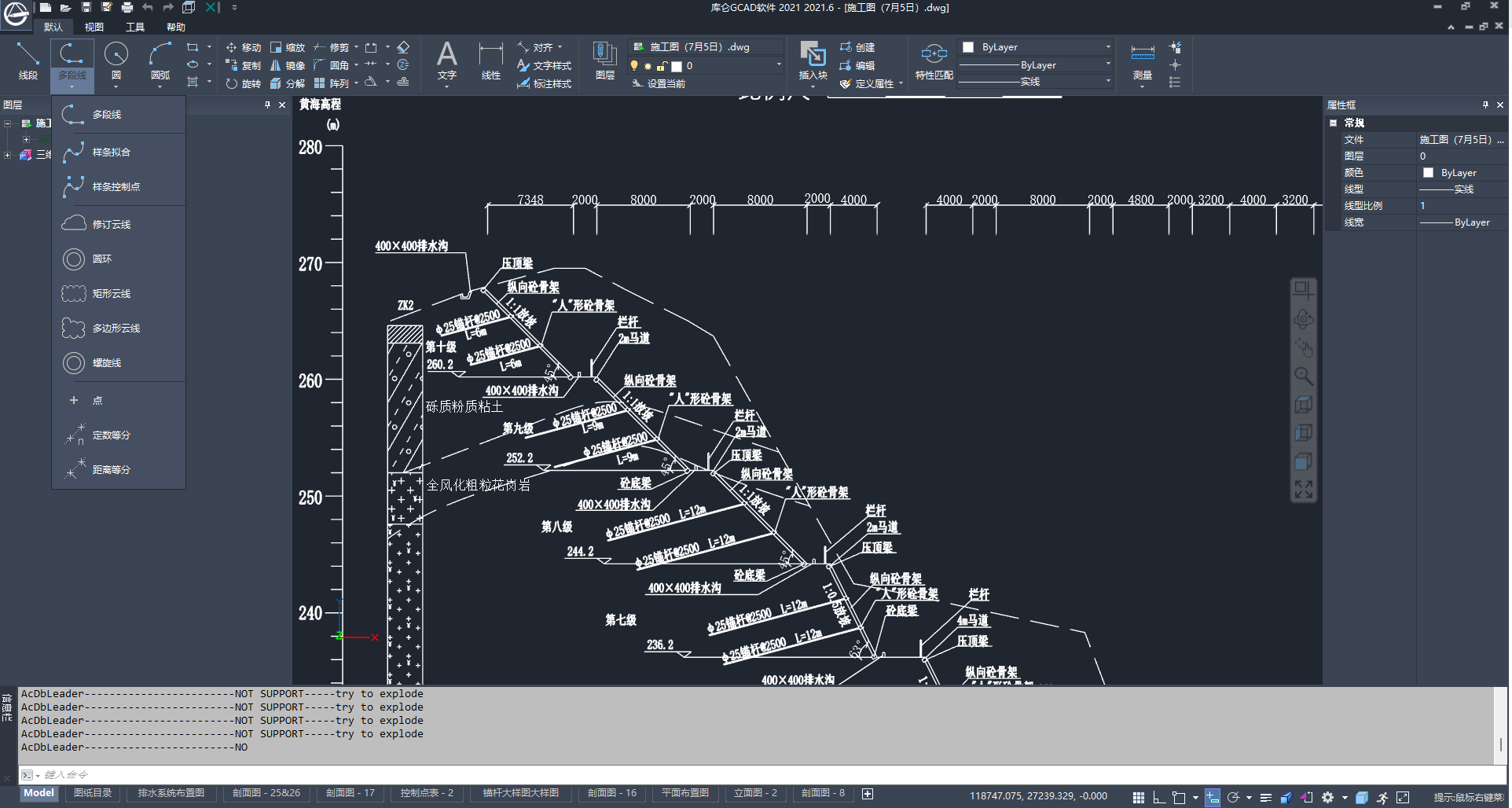1512x808 pixels.
Task: Click the 测量 measure tool
Action: 1143,61
